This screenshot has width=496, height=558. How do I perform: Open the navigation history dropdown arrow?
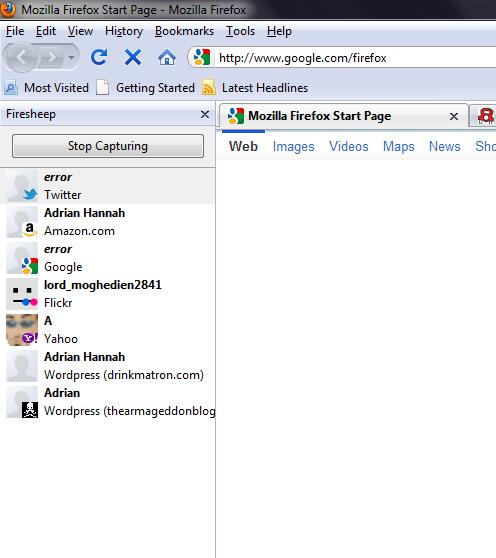coord(72,57)
